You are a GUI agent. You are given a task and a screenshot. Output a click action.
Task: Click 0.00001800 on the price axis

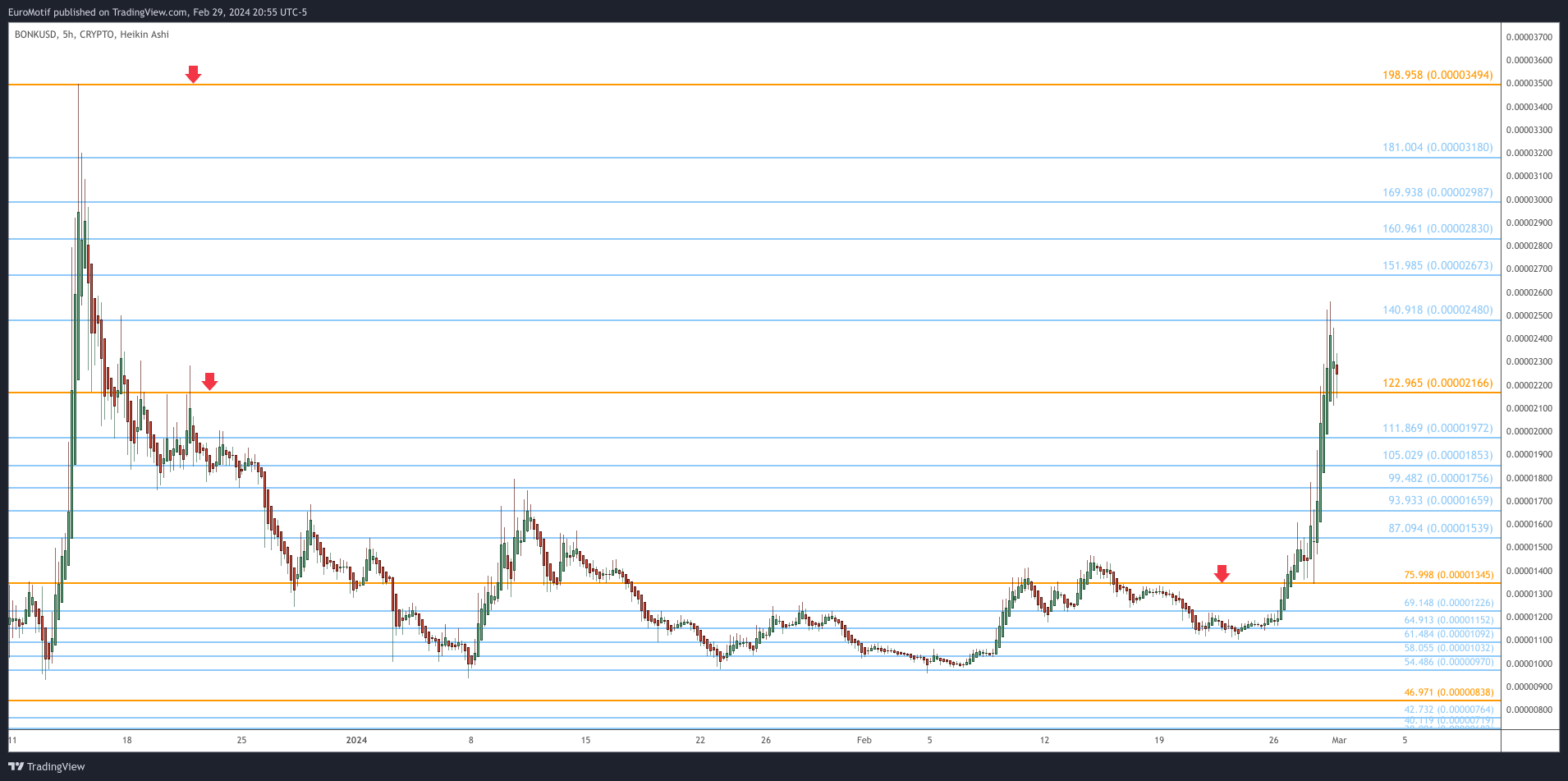(x=1529, y=478)
